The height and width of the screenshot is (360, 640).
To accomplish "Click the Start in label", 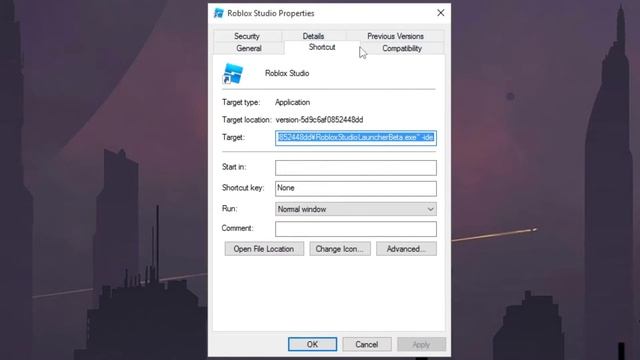I will (x=234, y=167).
